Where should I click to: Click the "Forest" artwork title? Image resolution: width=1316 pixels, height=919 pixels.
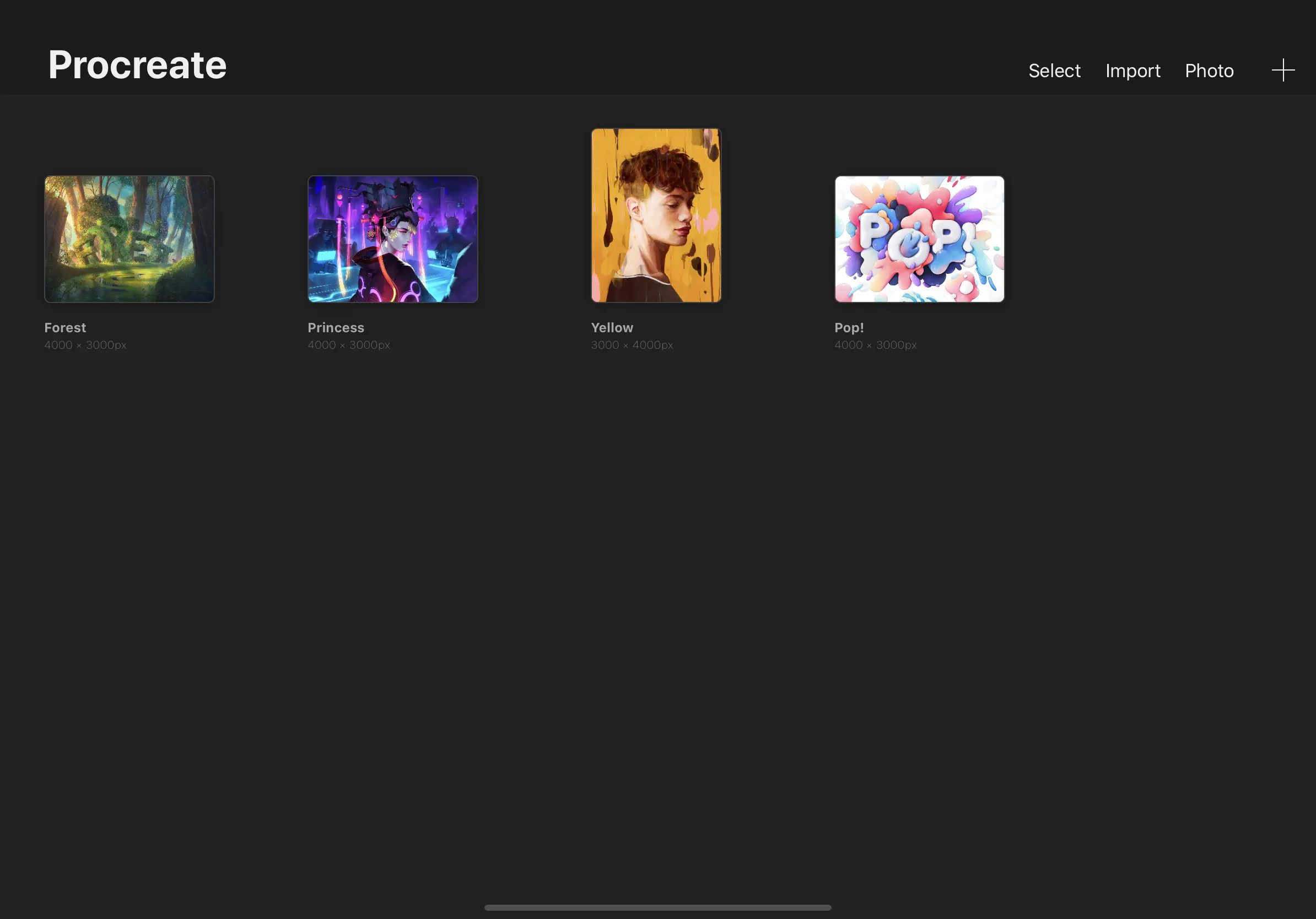pyautogui.click(x=66, y=328)
